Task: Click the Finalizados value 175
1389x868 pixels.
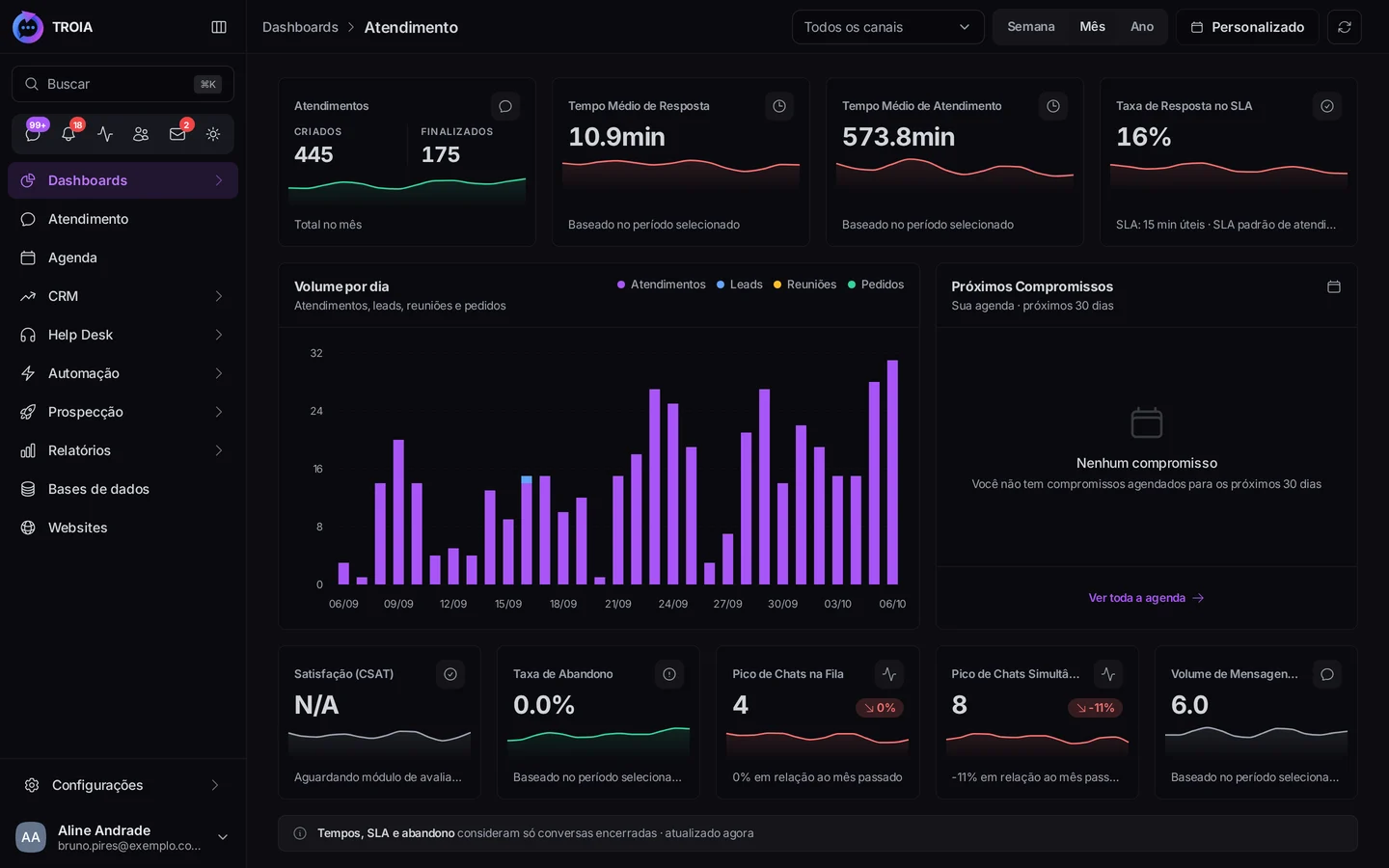Action: click(441, 154)
